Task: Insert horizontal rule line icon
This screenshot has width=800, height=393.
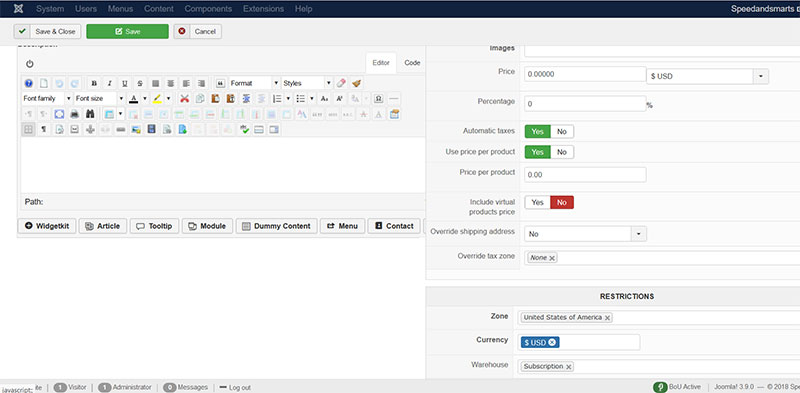Action: pyautogui.click(x=394, y=99)
